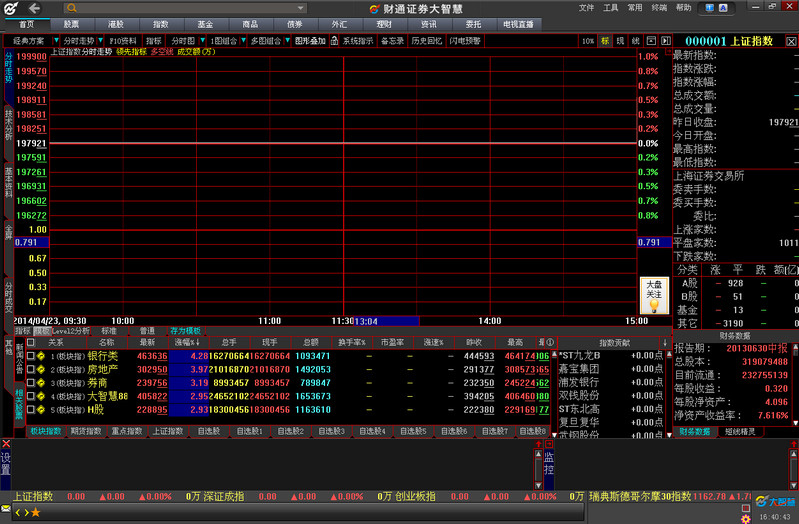The height and width of the screenshot is (524, 799).
Task: Click the yellow icon beside 房地产
Action: 41,369
